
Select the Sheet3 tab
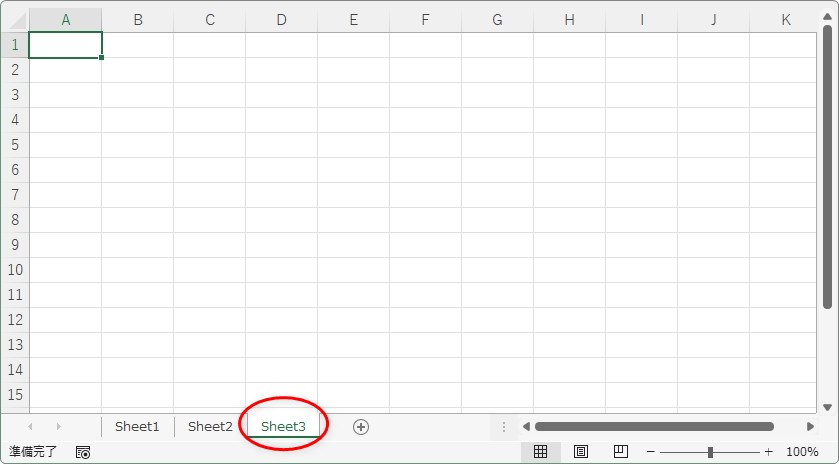(283, 426)
